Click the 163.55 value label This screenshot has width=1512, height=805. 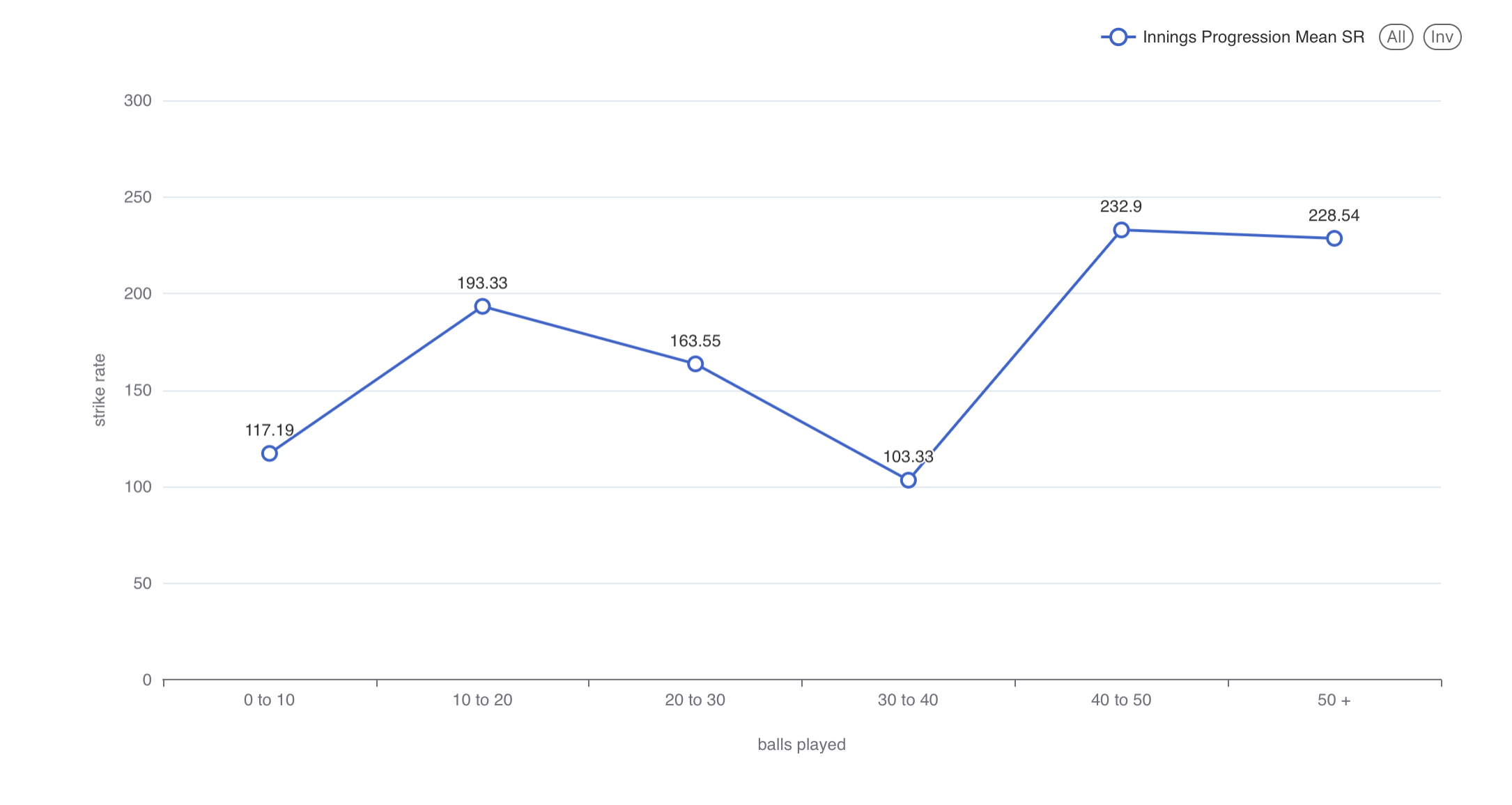click(695, 341)
